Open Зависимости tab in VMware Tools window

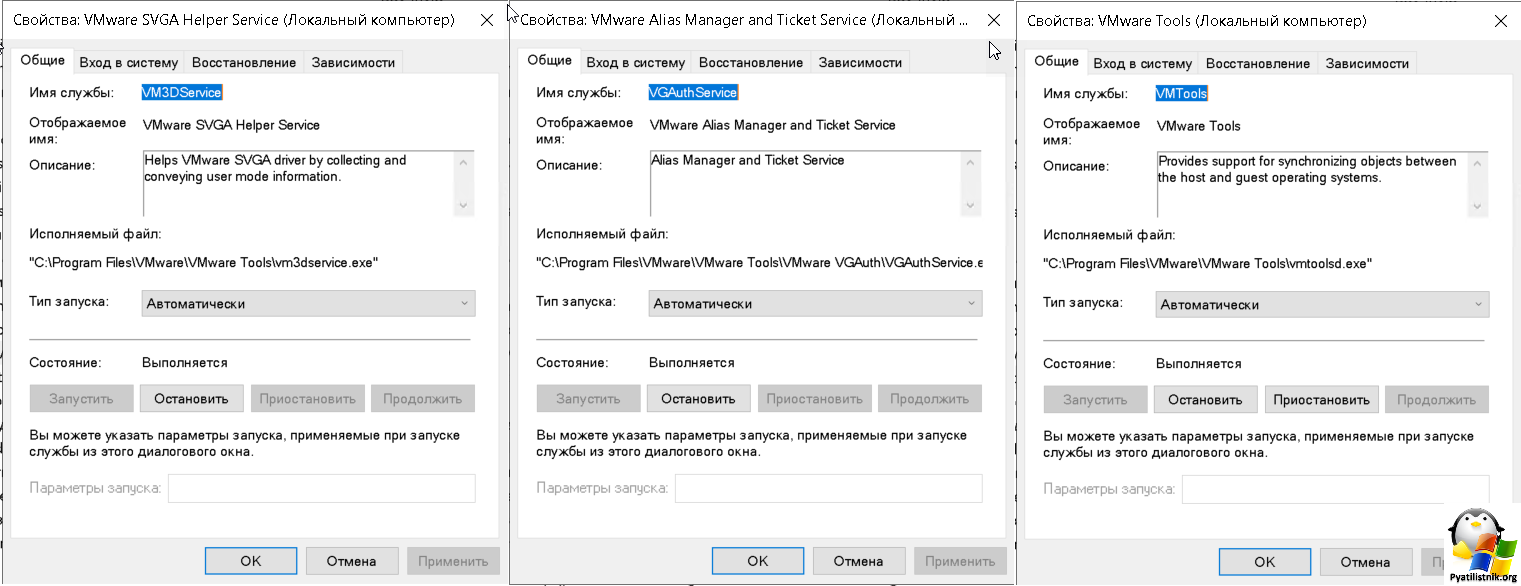point(1367,63)
